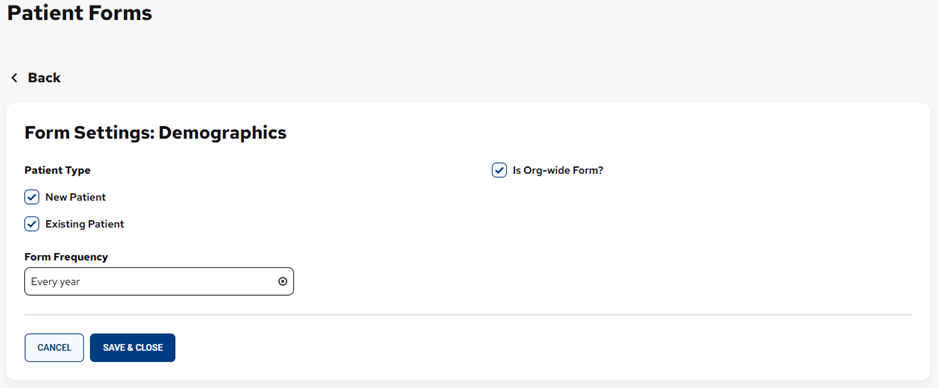Click the "New Patient" label text

click(x=75, y=197)
